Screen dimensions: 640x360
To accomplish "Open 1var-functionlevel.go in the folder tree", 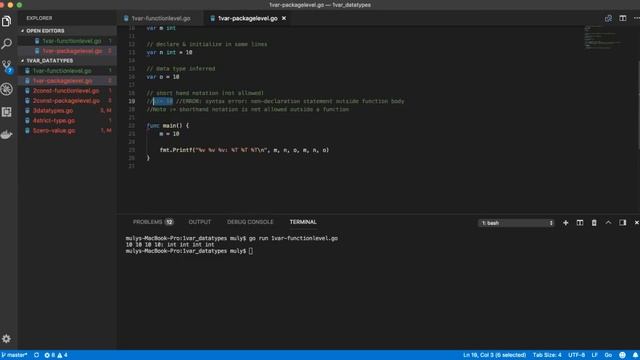I will click(x=67, y=71).
